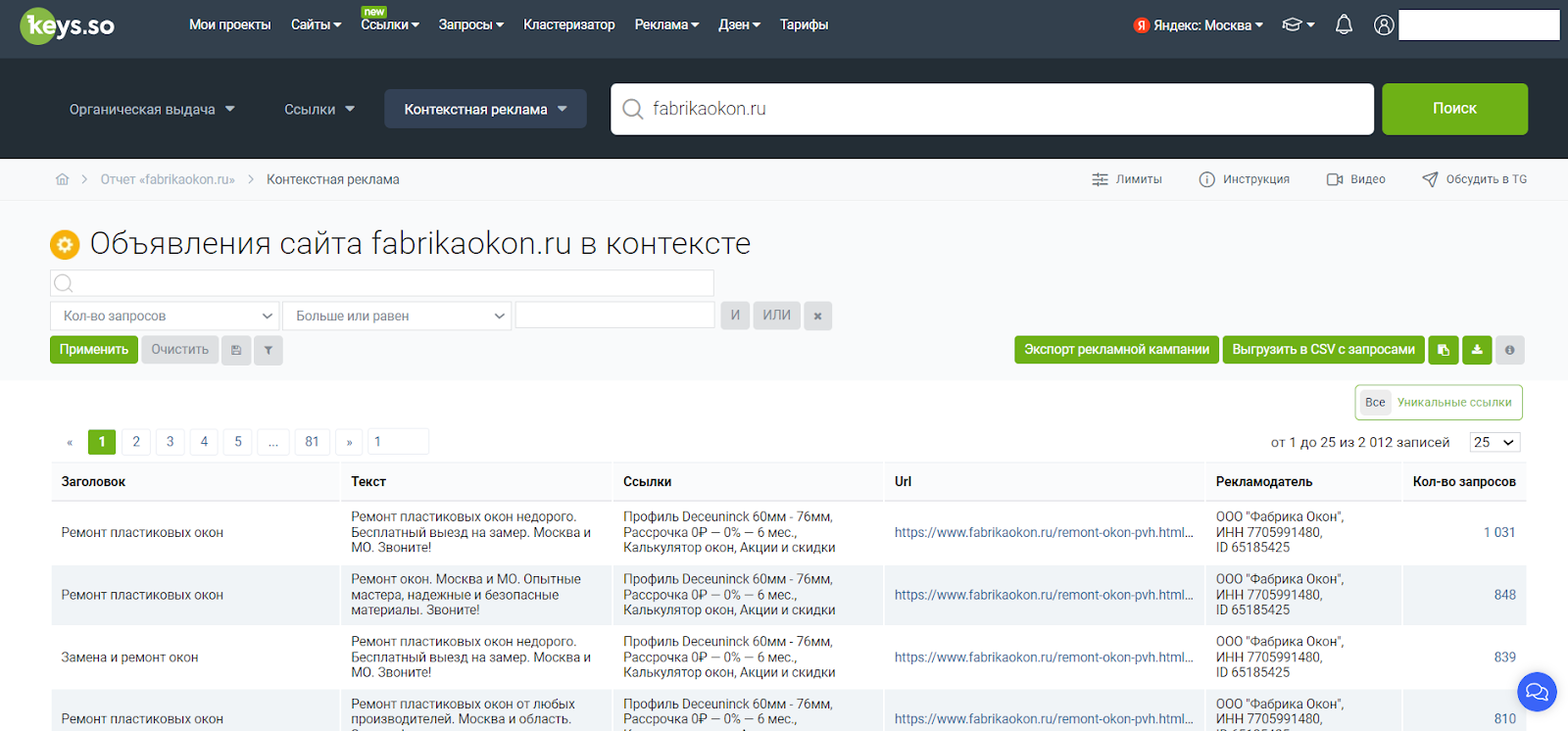Click the save filter floppy icon
The image size is (1568, 731).
[x=236, y=350]
